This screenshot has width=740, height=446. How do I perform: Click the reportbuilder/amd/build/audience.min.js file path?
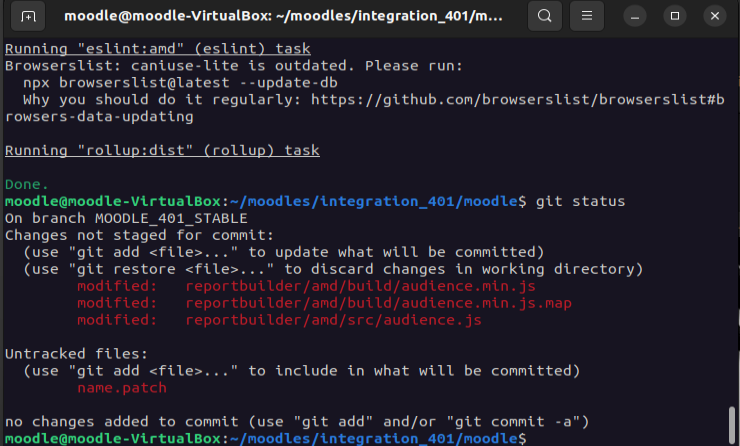point(360,286)
